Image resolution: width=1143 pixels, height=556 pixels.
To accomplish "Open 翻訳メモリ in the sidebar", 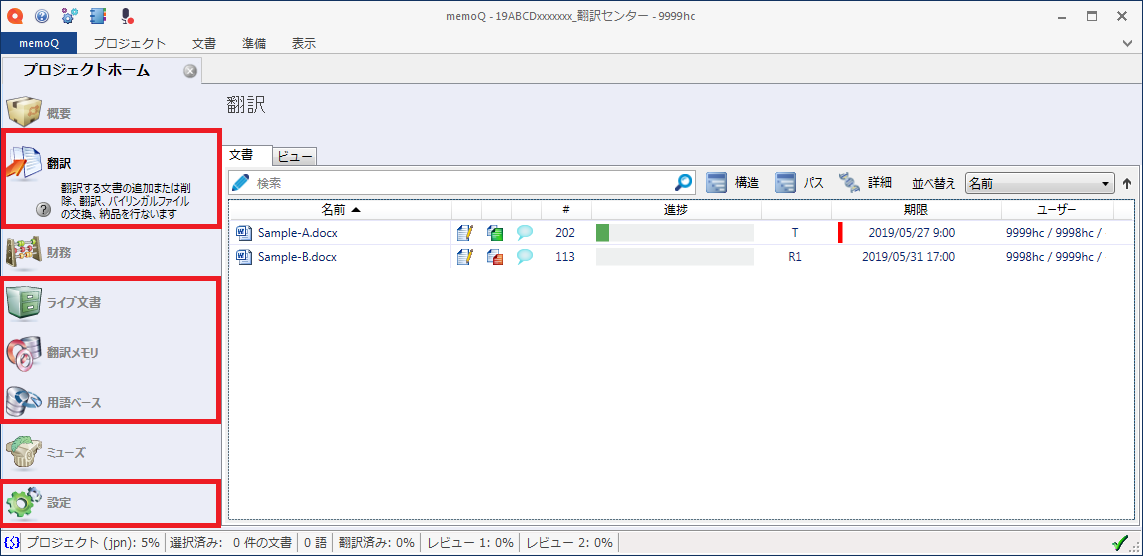I will (72, 353).
